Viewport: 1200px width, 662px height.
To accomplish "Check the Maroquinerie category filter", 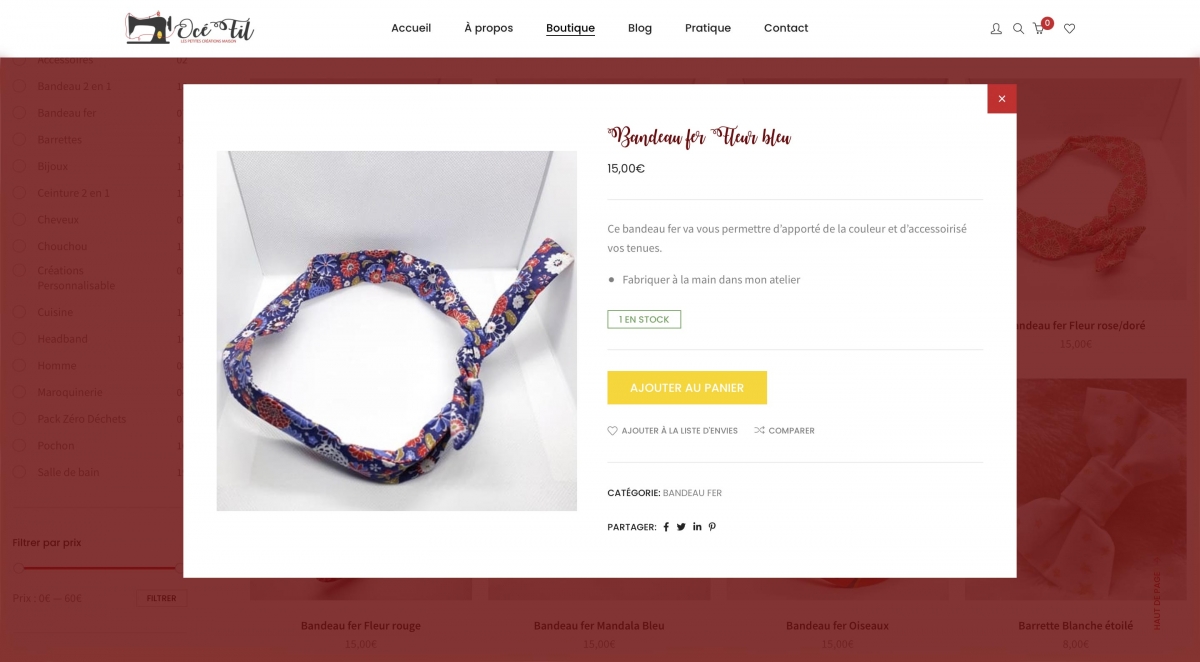I will click(19, 392).
